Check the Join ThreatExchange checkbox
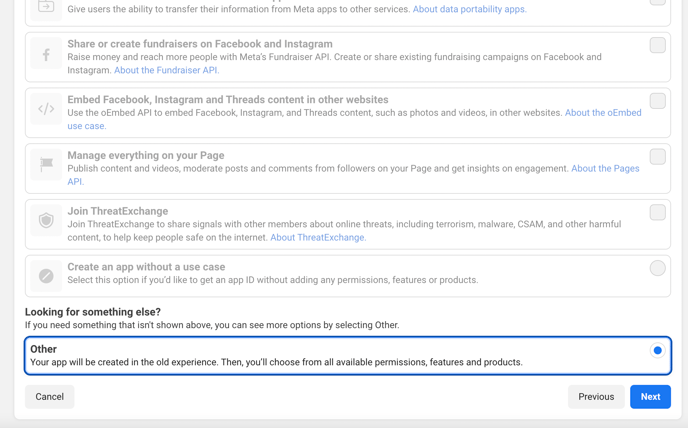The height and width of the screenshot is (428, 688). pyautogui.click(x=657, y=212)
